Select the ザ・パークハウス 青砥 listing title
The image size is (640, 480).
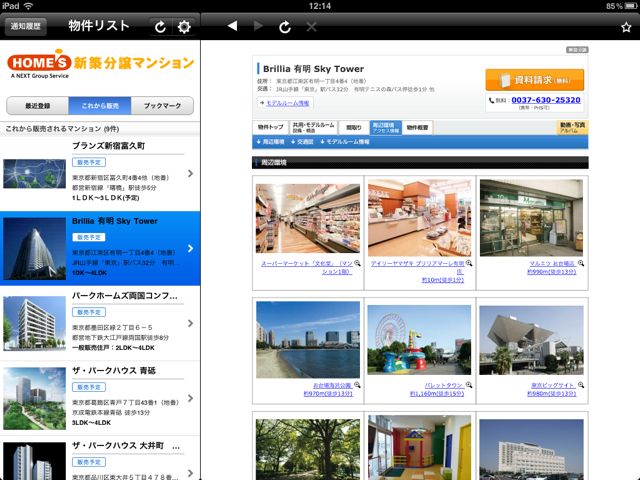coord(114,371)
